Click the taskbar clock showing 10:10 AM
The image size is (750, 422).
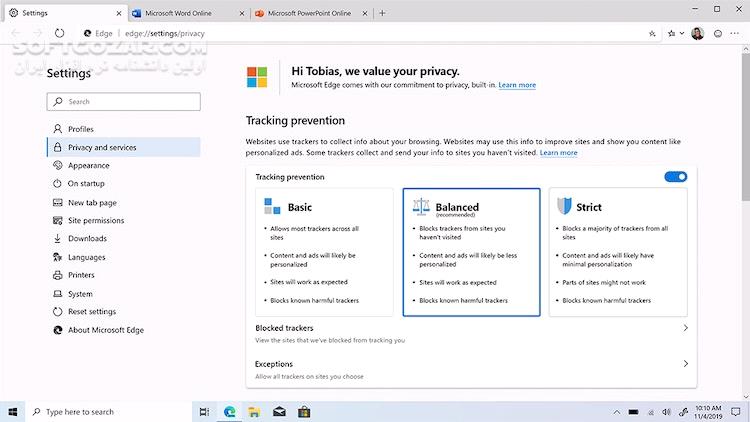708,412
